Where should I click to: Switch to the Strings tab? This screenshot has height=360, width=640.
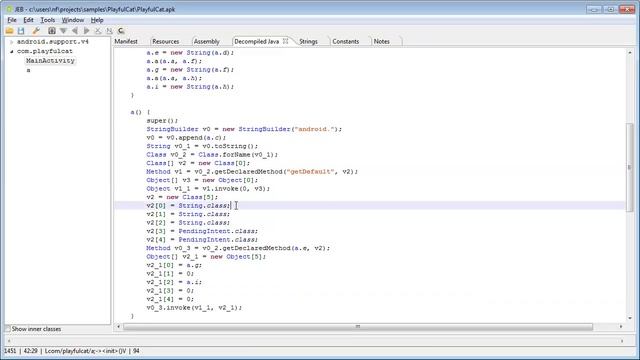click(x=308, y=41)
